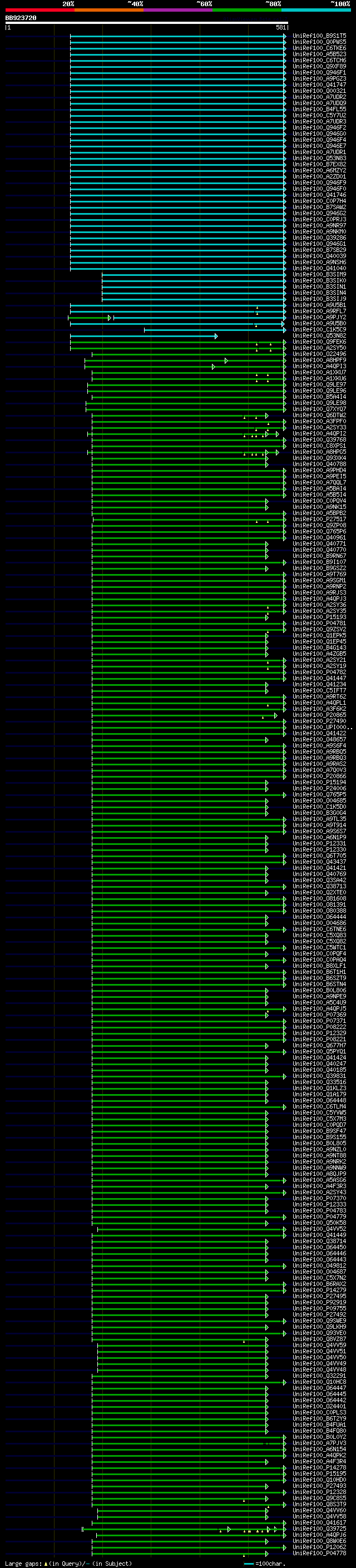Image resolution: width=356 pixels, height=1568 pixels.
Task: Open hit UniRef100_Q0PWS5
Action: tap(319, 42)
